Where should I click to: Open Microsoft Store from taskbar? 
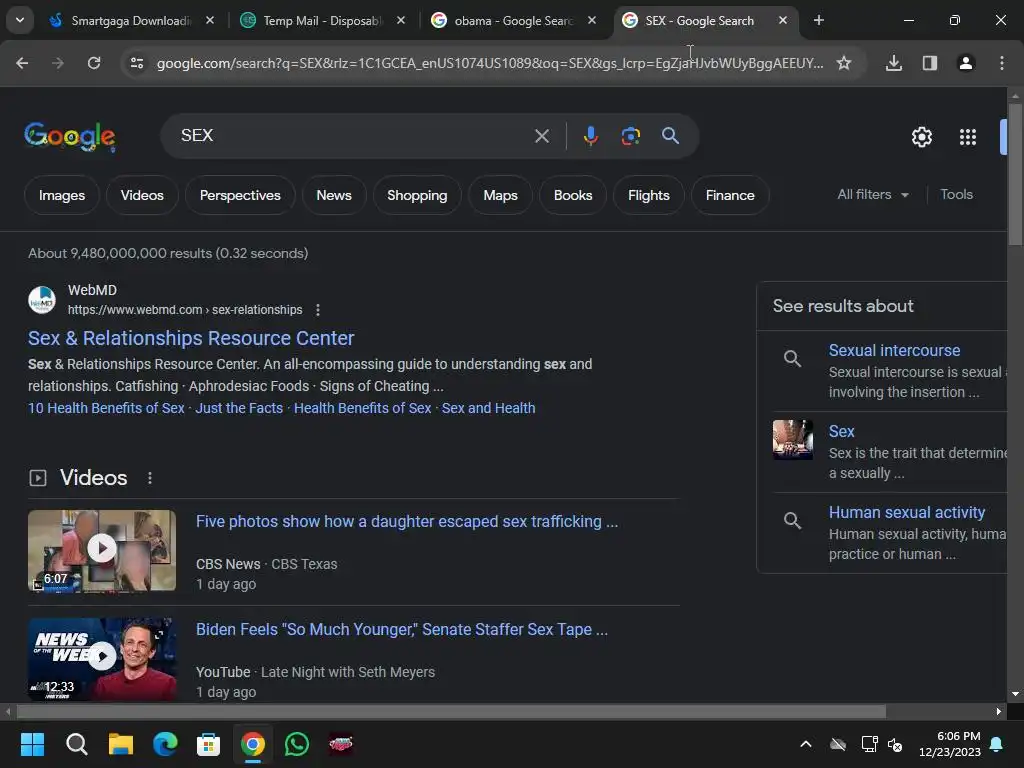click(x=208, y=744)
